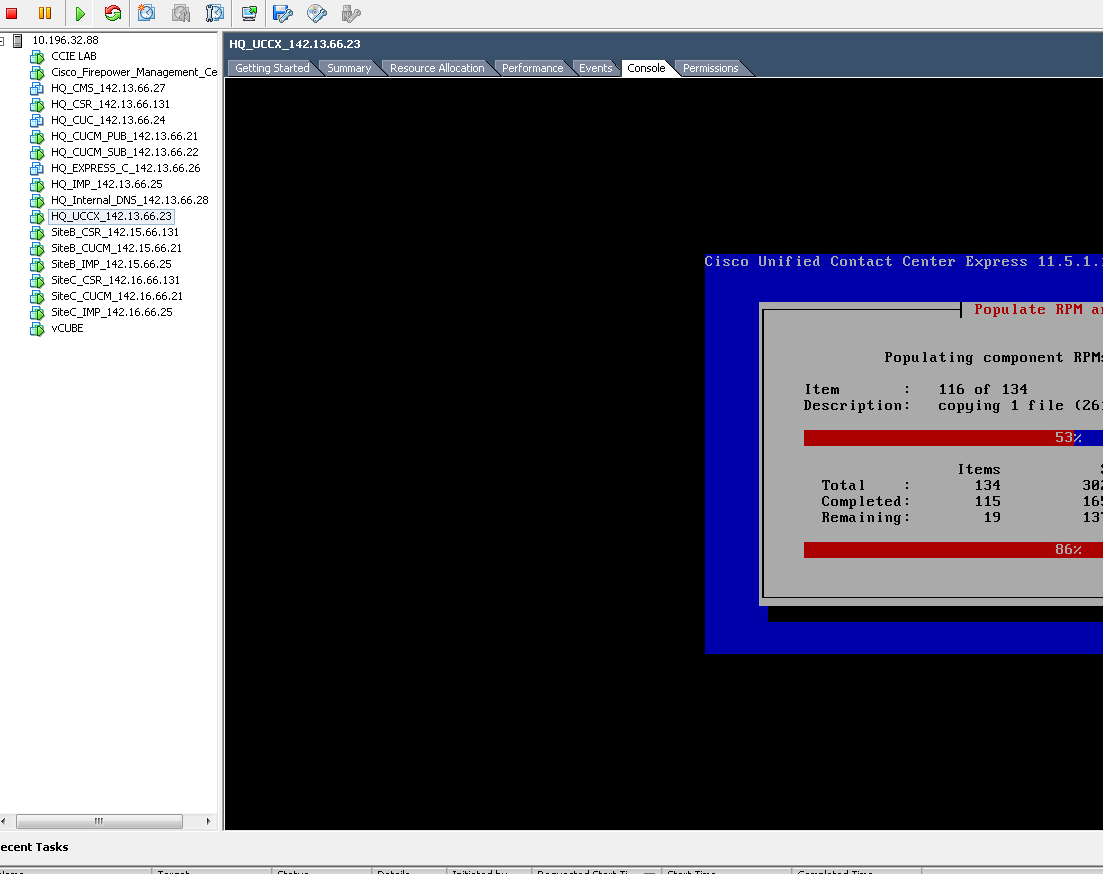Launch the virtual machine console window icon

point(249,13)
